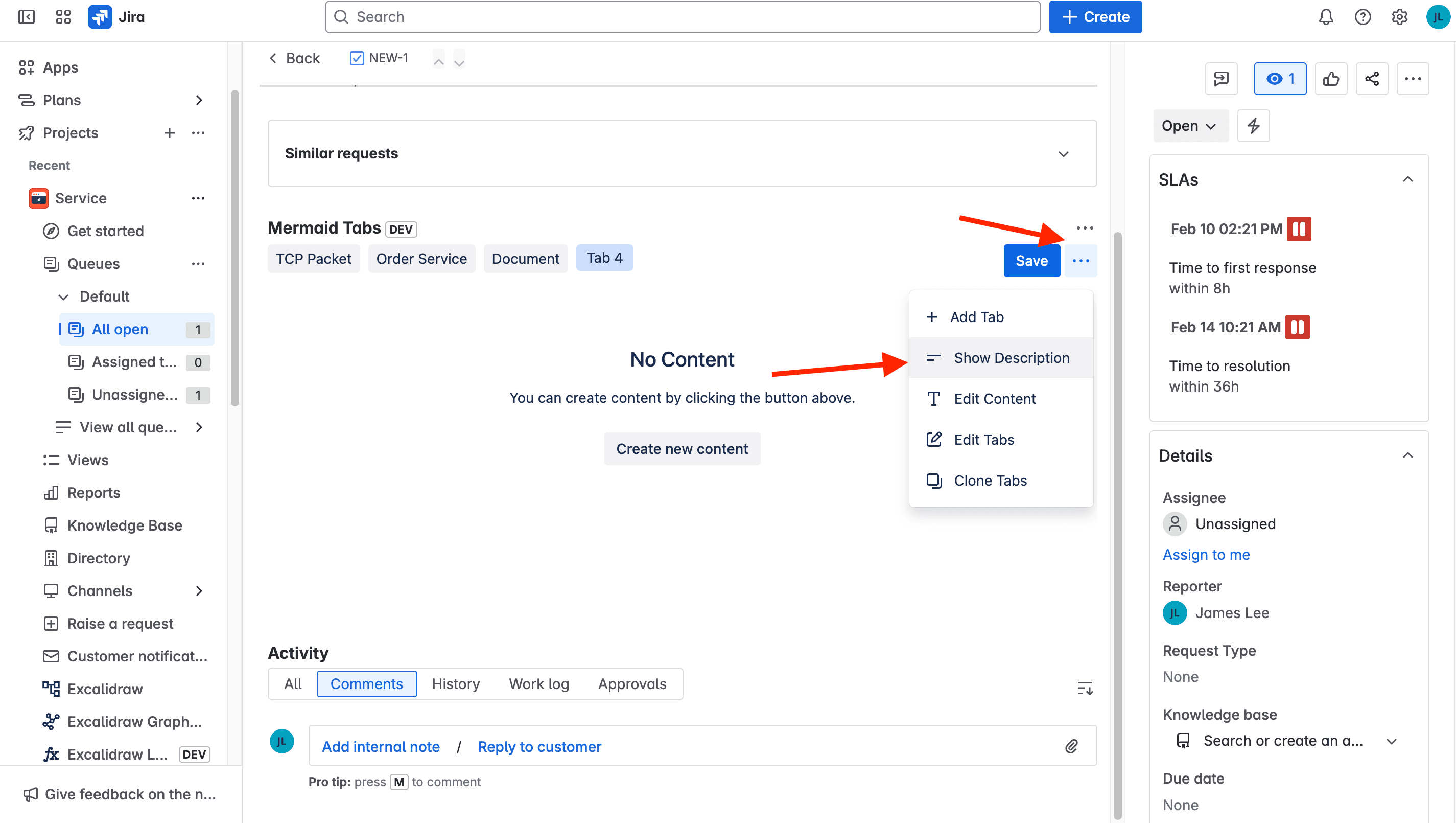This screenshot has width=1456, height=823.
Task: Click the attachment paperclip in comment box
Action: click(x=1071, y=747)
